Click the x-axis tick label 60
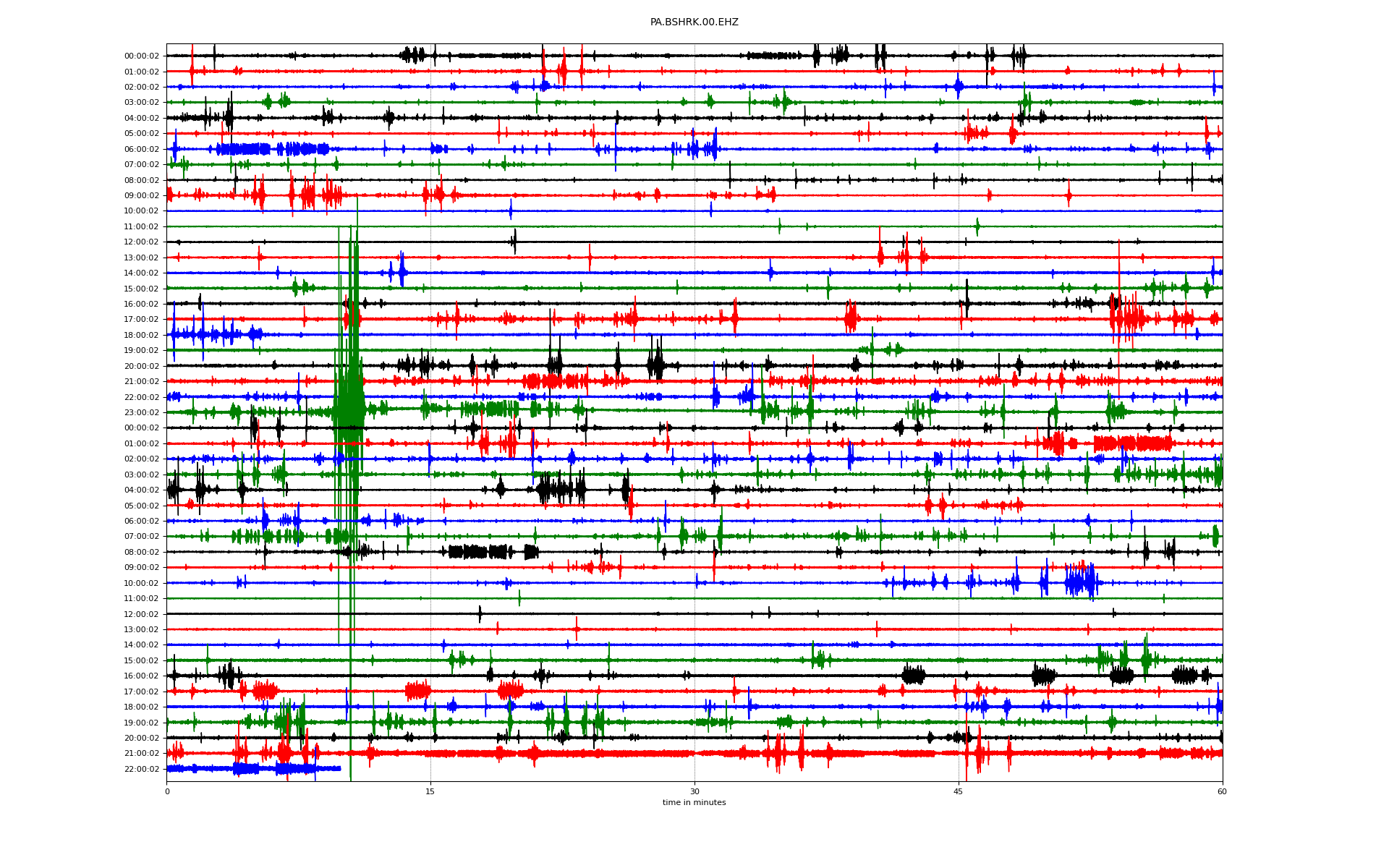Image resolution: width=1389 pixels, height=868 pixels. [1222, 791]
